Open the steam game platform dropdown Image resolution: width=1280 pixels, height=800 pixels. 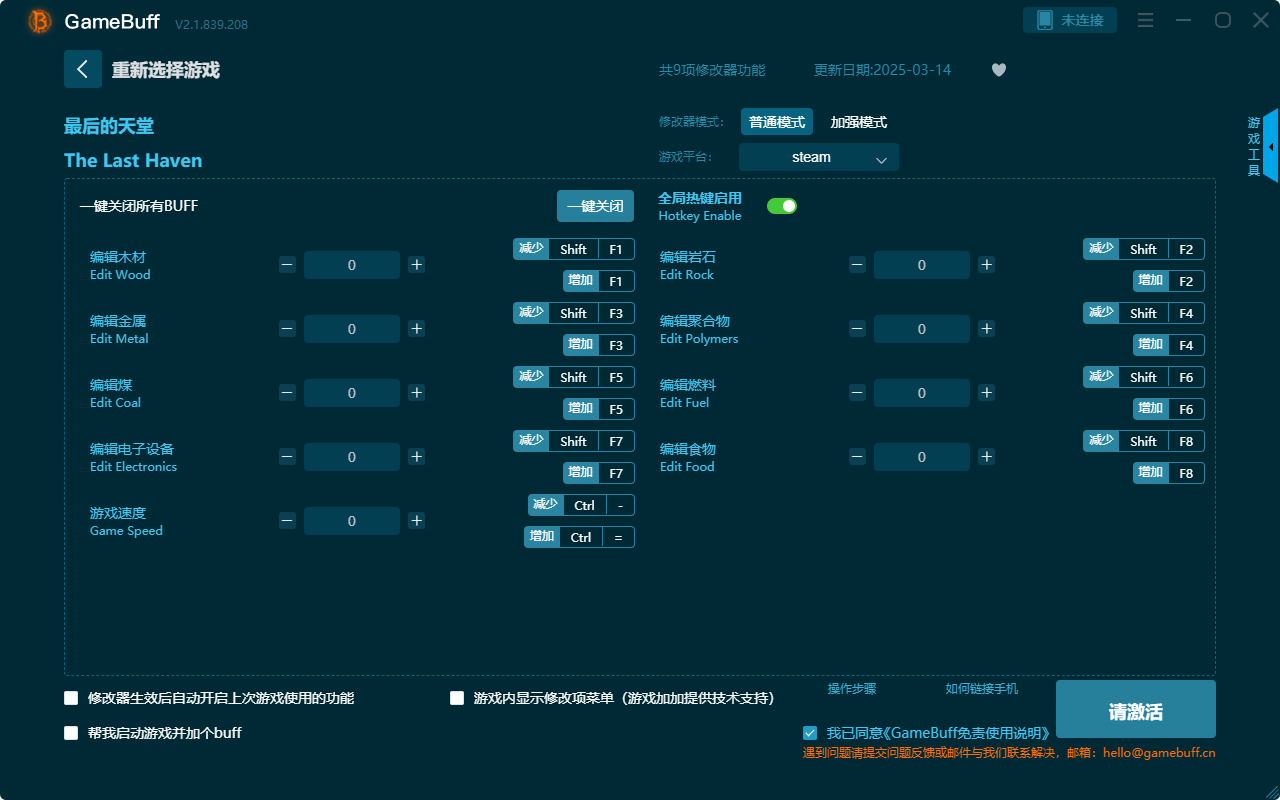[818, 157]
